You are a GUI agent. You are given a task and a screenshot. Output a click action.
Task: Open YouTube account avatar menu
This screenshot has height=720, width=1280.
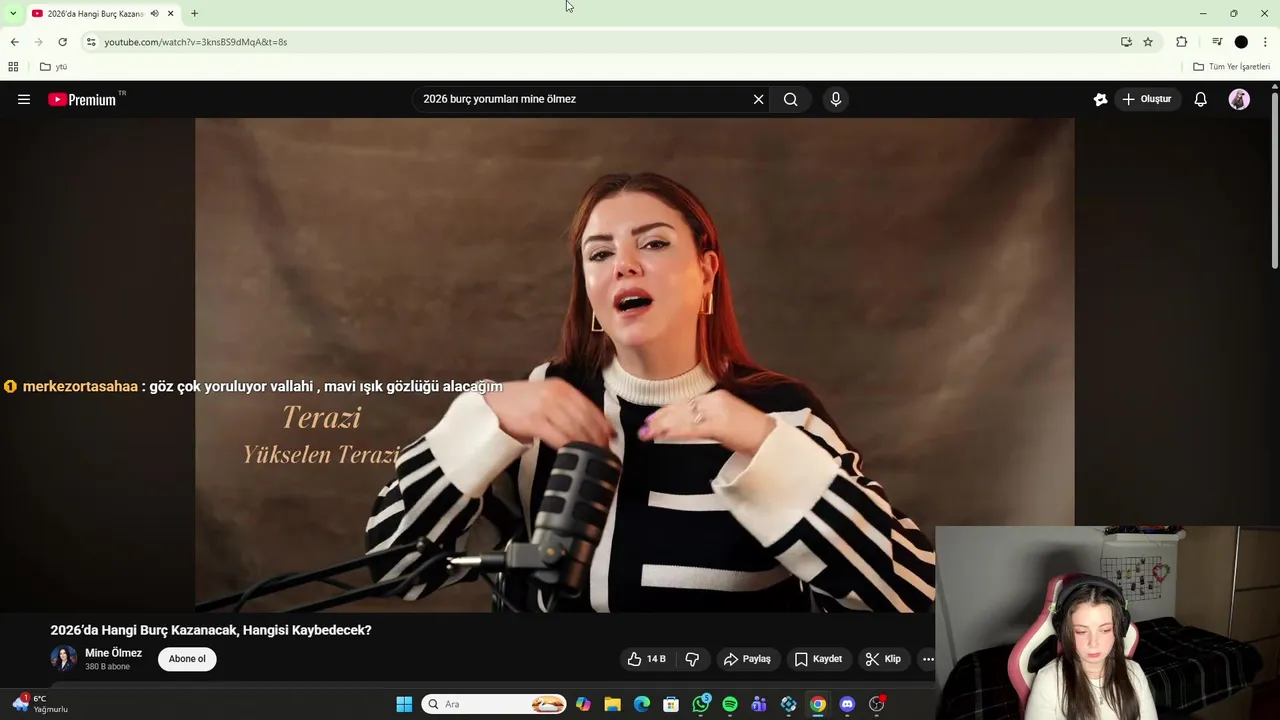pyautogui.click(x=1239, y=99)
